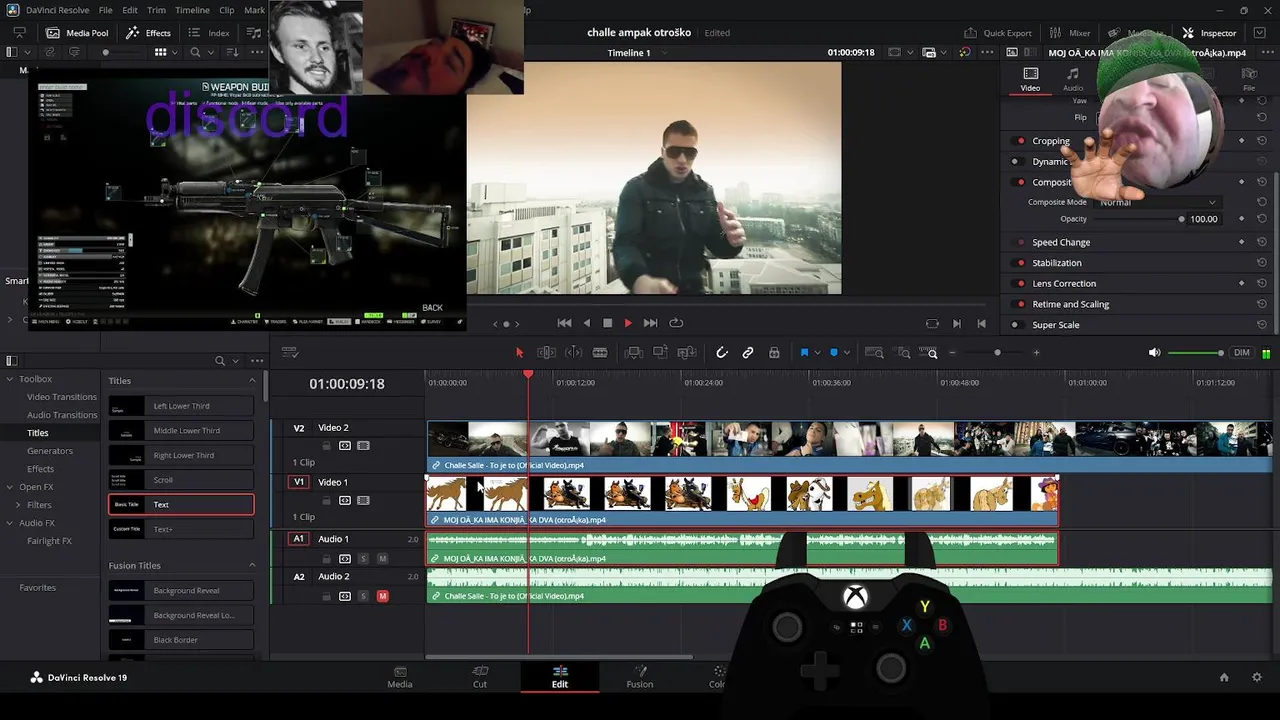Toggle linked selection chain icon
Viewport: 1280px width, 720px height.
pos(748,353)
